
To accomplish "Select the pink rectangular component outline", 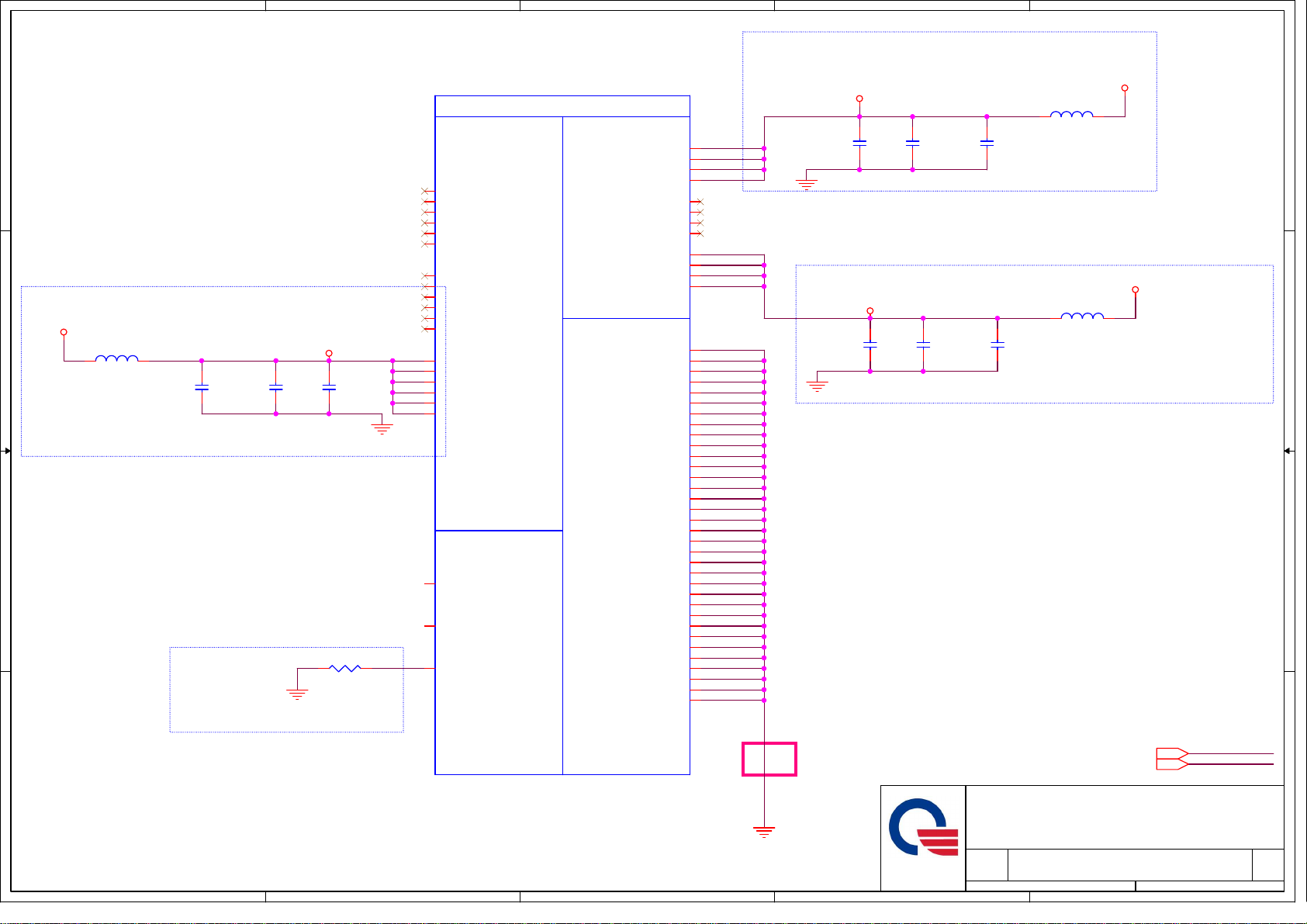I will tap(769, 759).
